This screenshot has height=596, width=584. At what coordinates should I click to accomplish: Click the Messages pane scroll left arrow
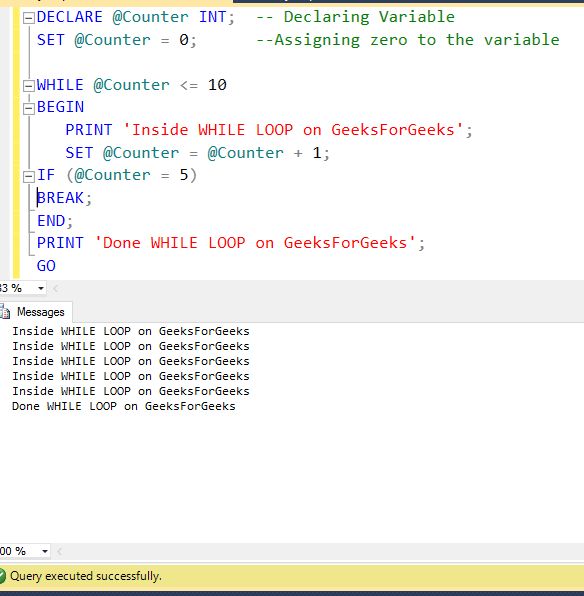[x=59, y=551]
